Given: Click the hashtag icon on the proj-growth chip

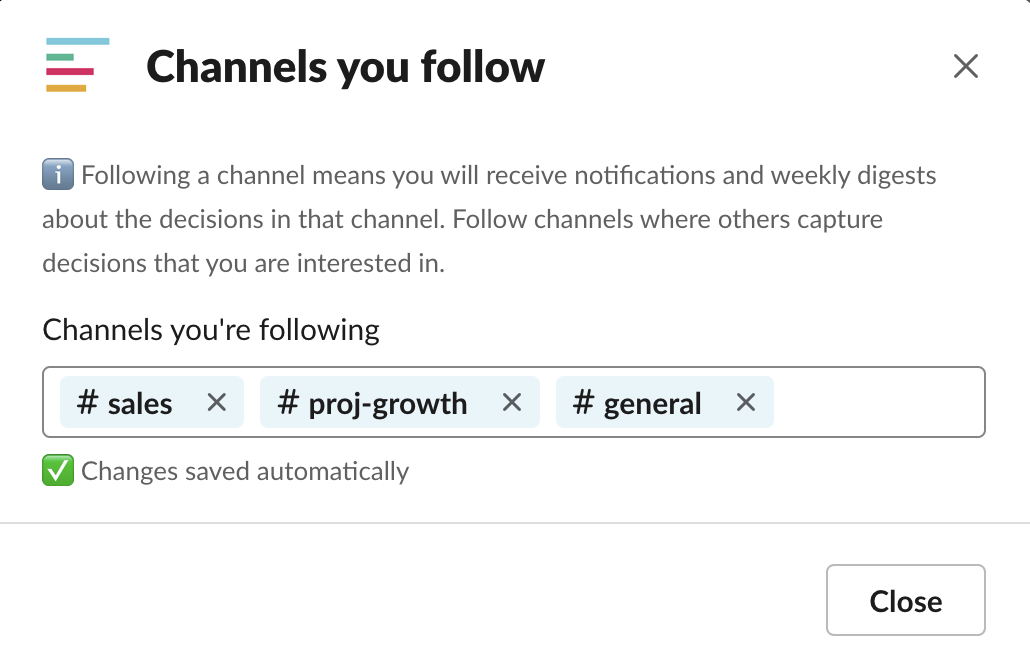Looking at the screenshot, I should click(290, 403).
